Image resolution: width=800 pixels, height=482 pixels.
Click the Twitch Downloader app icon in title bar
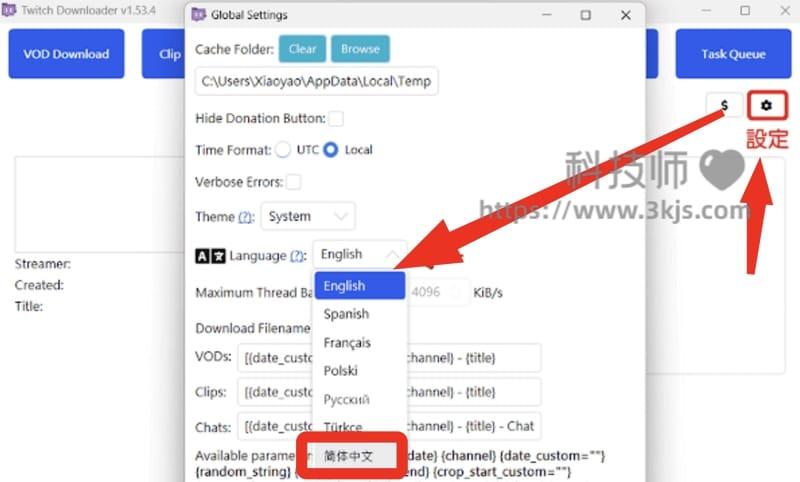9,10
